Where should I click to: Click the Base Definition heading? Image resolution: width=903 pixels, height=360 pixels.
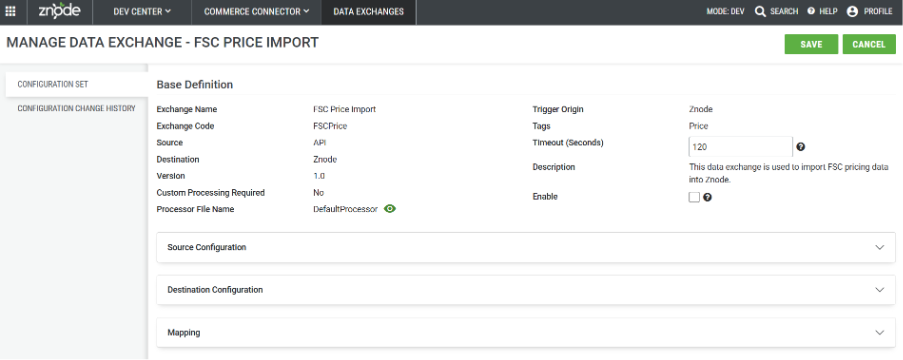pos(195,85)
